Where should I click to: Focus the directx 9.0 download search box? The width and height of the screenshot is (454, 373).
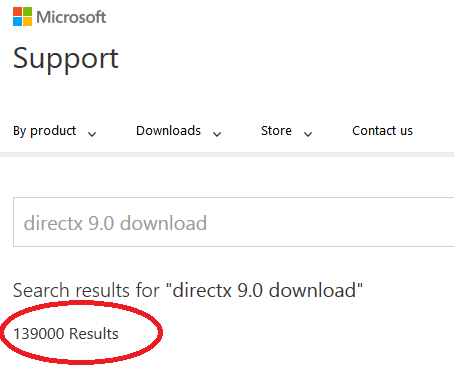point(233,222)
